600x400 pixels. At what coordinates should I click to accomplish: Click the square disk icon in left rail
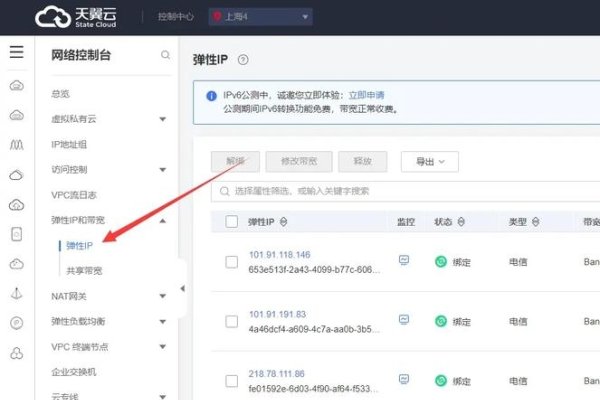pos(16,234)
